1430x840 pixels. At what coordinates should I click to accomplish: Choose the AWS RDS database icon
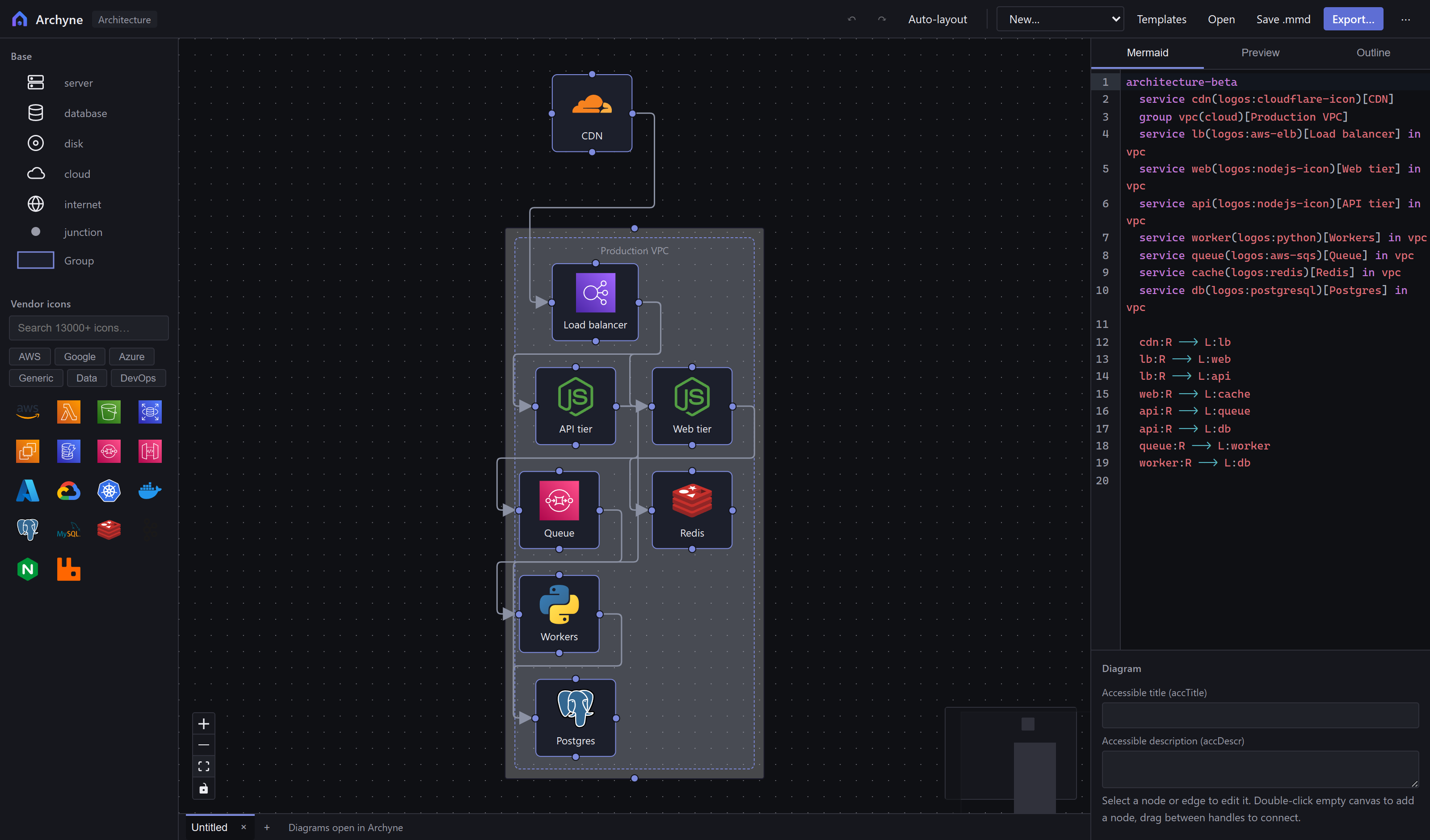click(150, 412)
